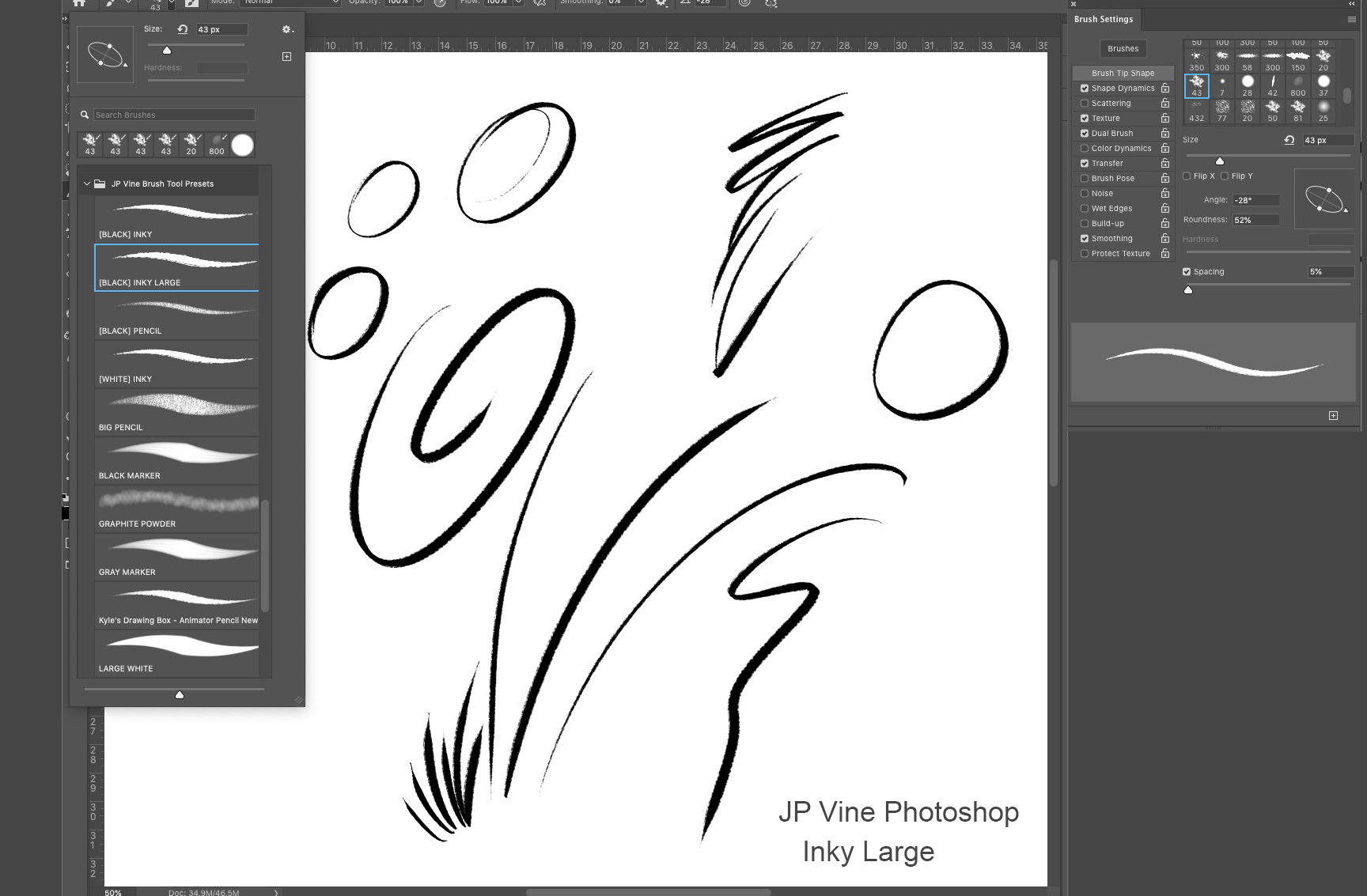This screenshot has width=1367, height=896.
Task: Disable the Dual Brush checkbox
Action: coord(1085,134)
